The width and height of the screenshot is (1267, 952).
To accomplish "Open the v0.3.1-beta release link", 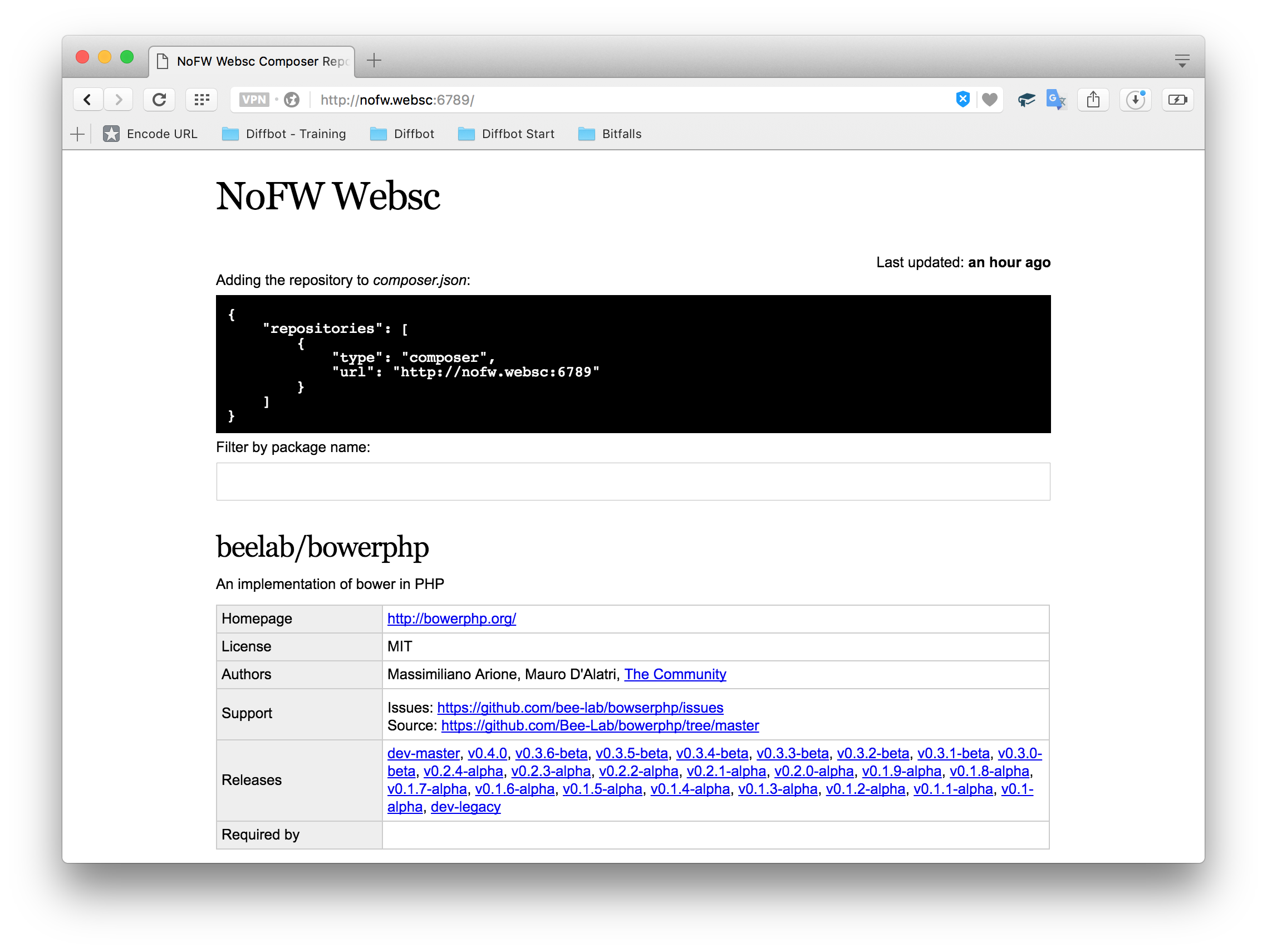I will [954, 753].
